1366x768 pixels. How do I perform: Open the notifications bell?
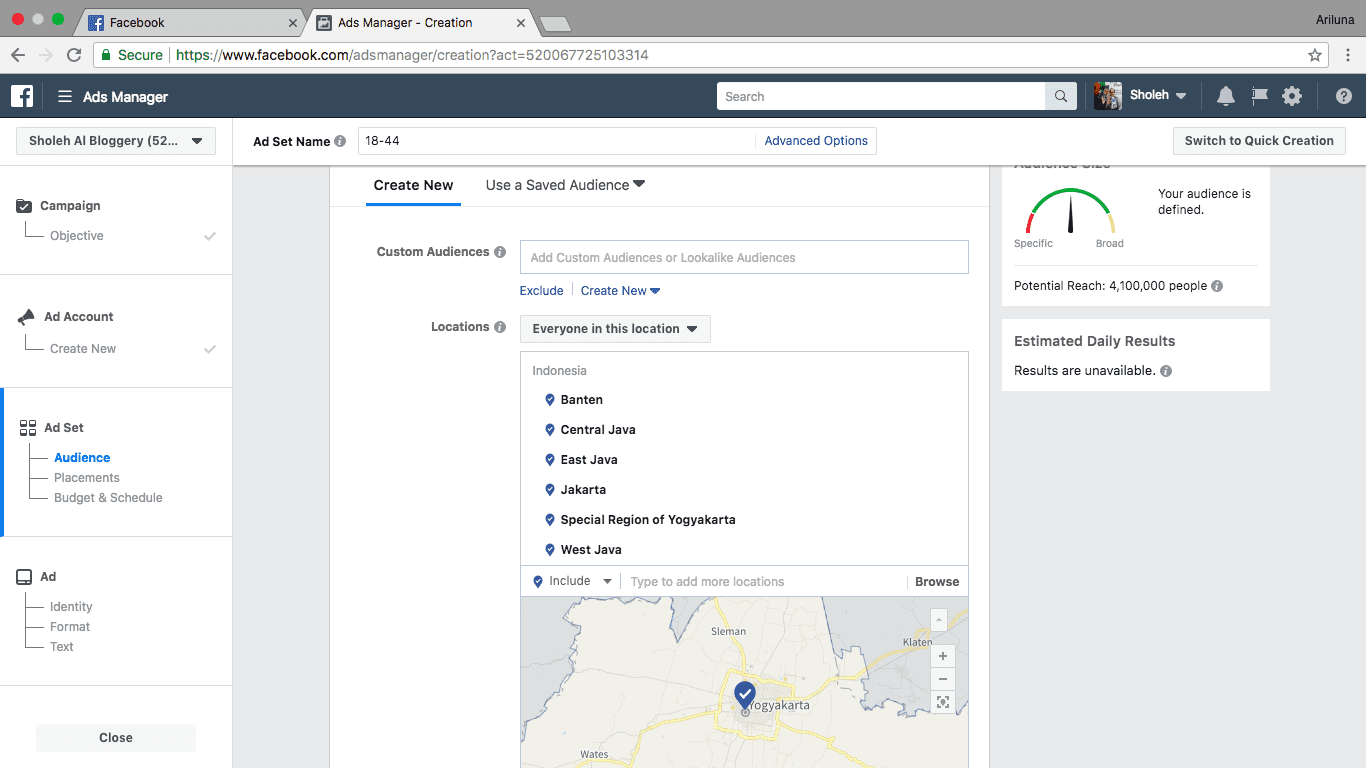point(1225,96)
